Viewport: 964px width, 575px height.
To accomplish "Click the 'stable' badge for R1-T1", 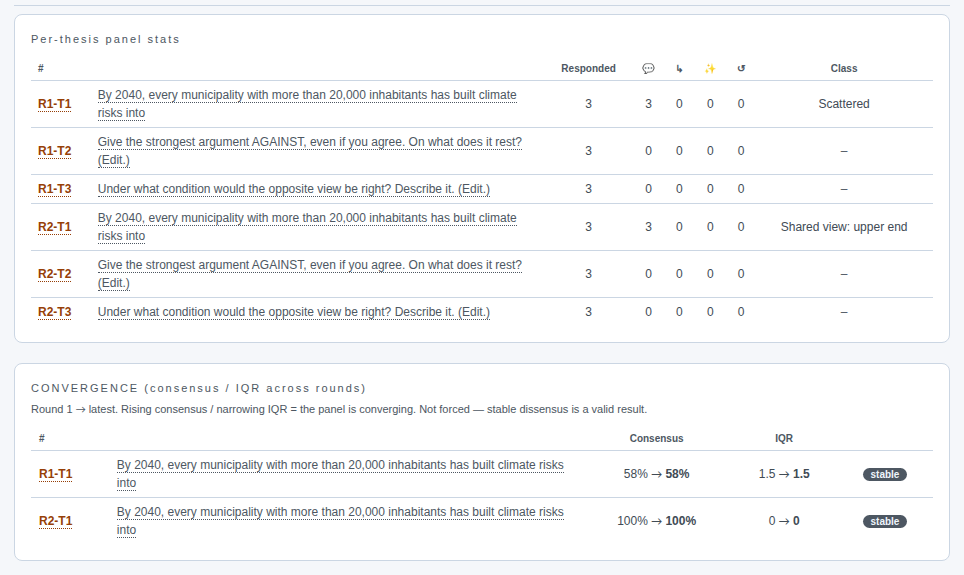I will coord(885,474).
